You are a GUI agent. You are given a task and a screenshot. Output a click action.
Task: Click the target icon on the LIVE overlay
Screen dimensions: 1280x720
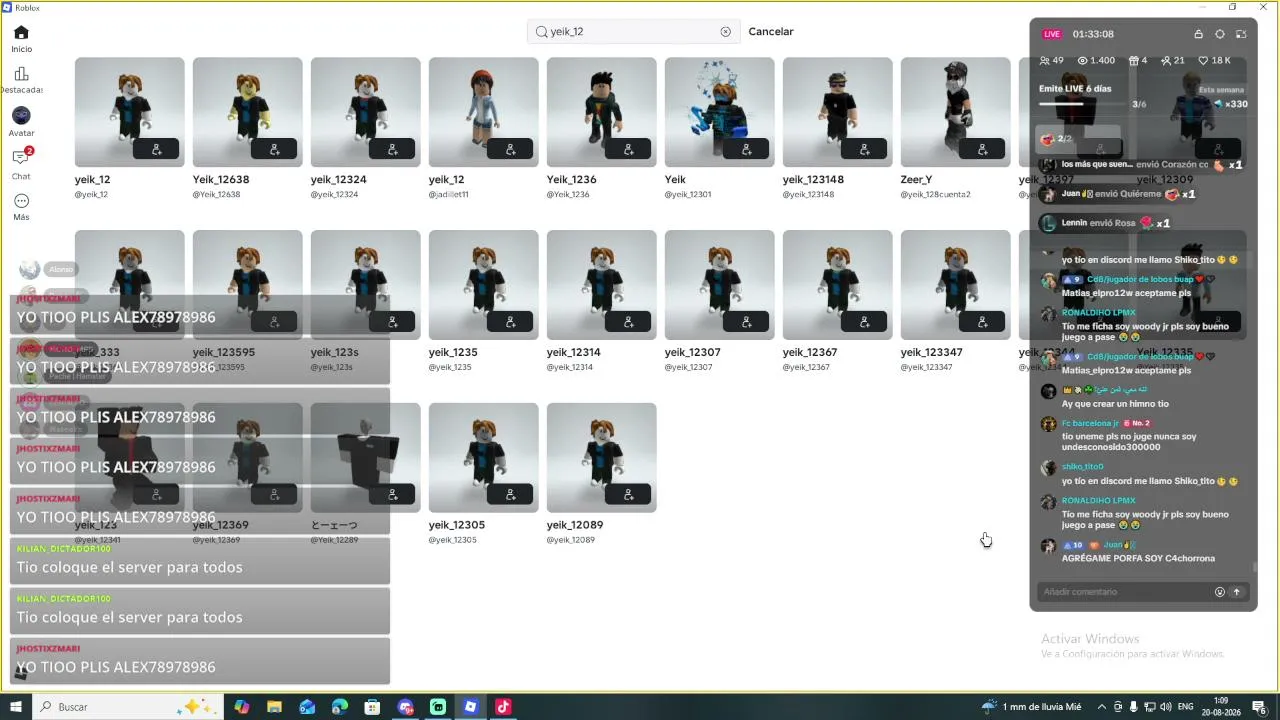click(x=1220, y=34)
